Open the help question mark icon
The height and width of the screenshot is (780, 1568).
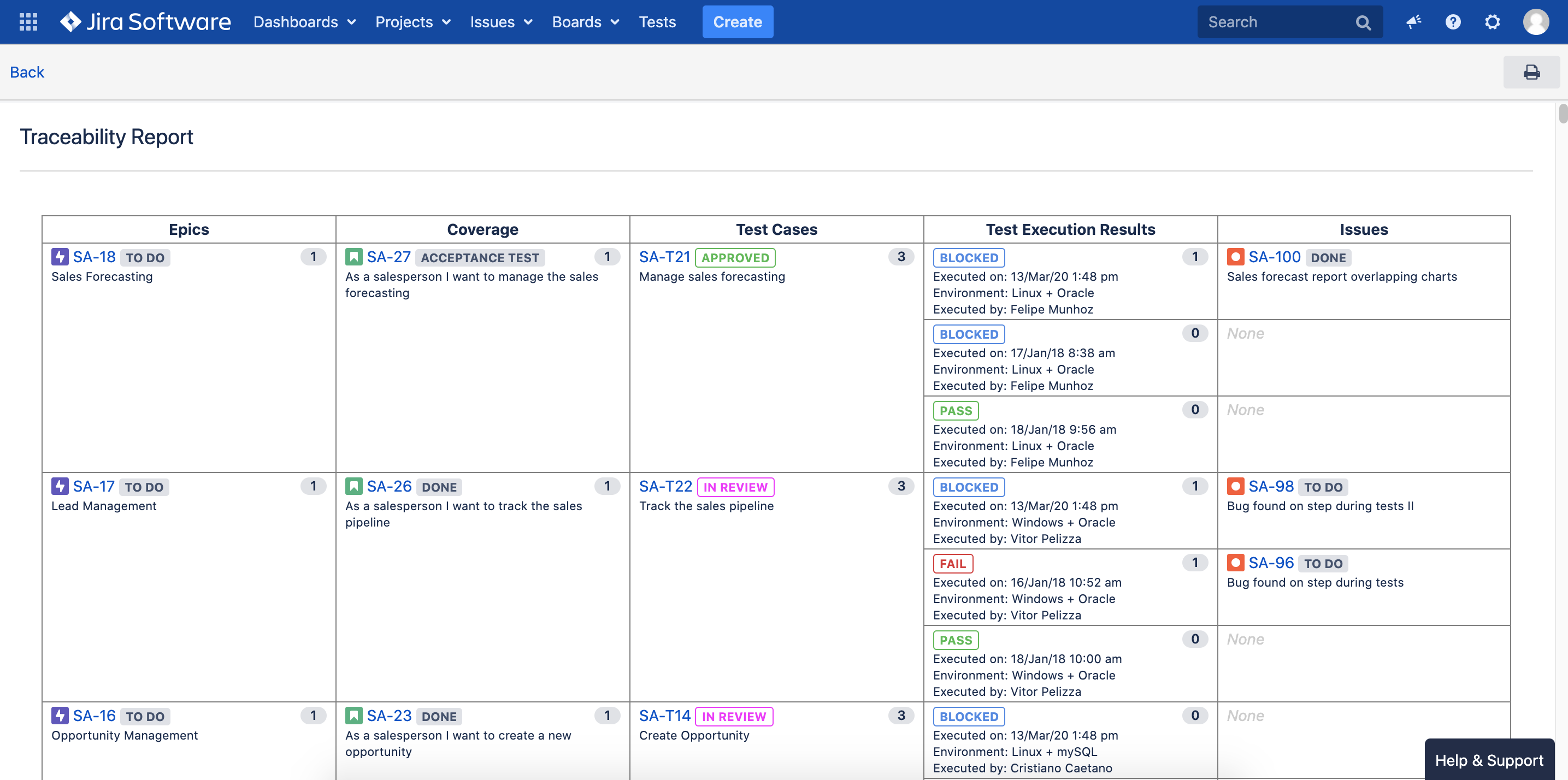pyautogui.click(x=1452, y=22)
